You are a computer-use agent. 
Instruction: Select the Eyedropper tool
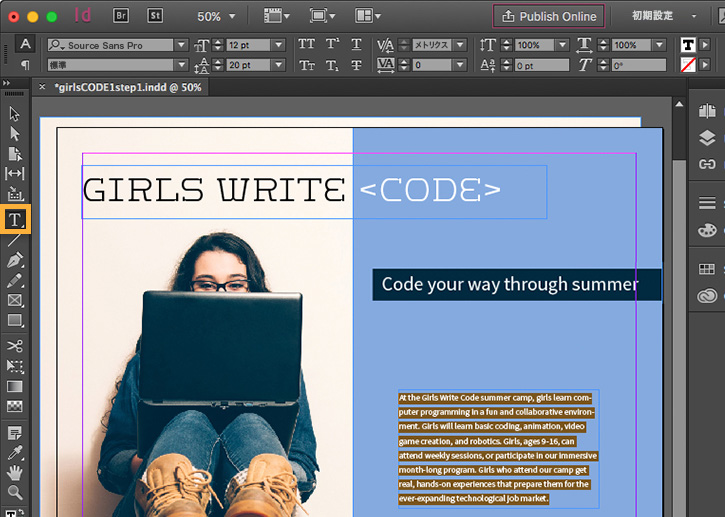14,453
